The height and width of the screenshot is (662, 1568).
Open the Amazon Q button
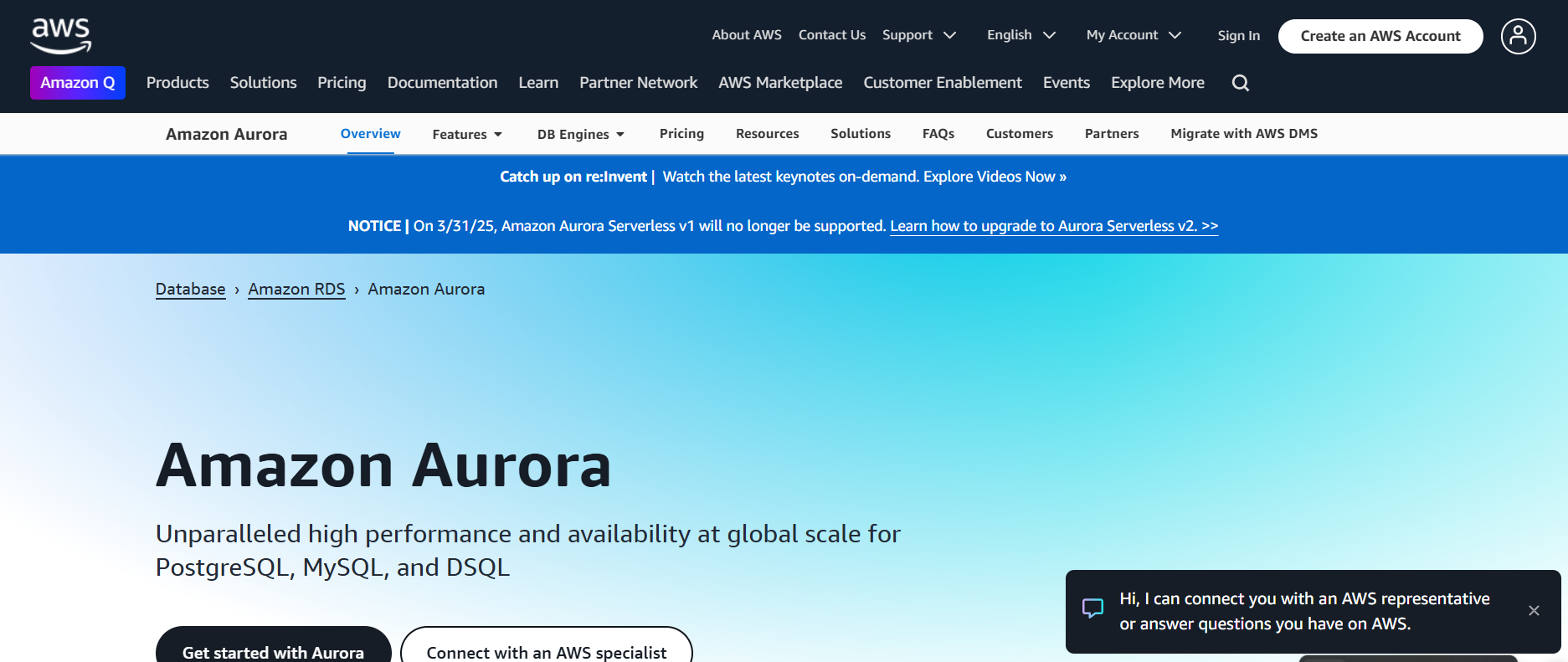pos(78,83)
